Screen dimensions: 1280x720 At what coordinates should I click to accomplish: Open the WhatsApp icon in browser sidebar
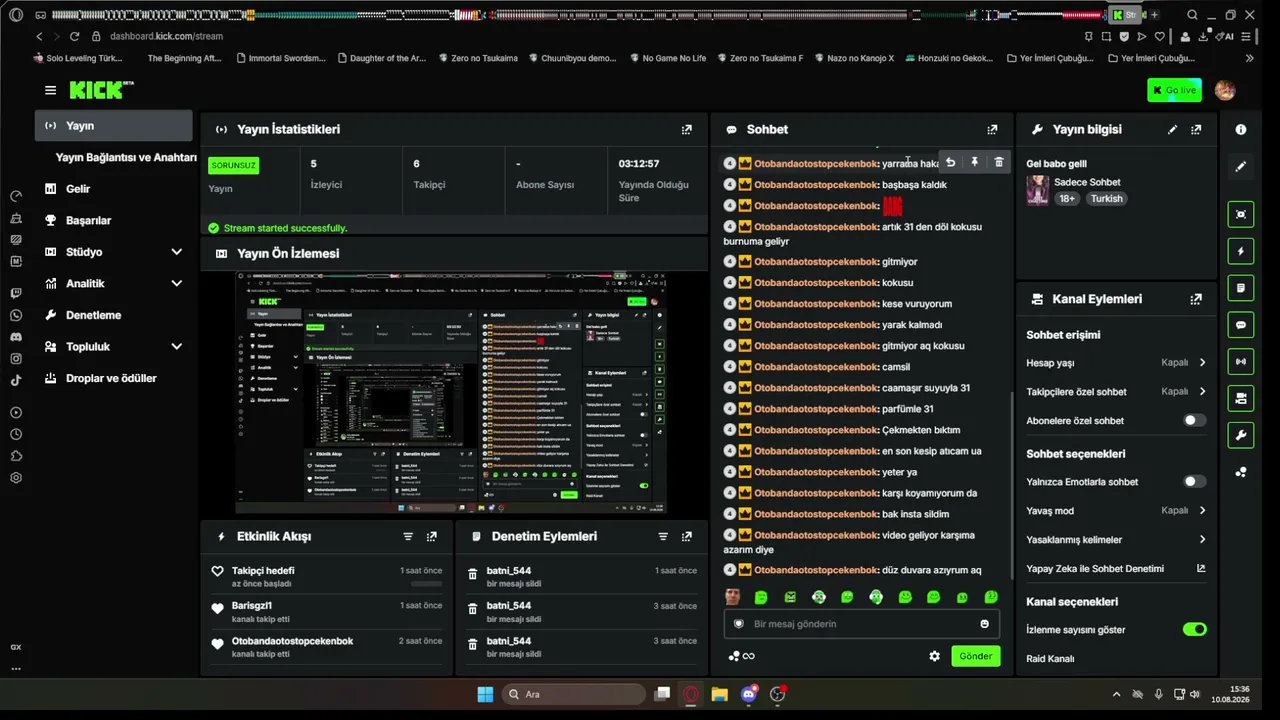point(16,315)
